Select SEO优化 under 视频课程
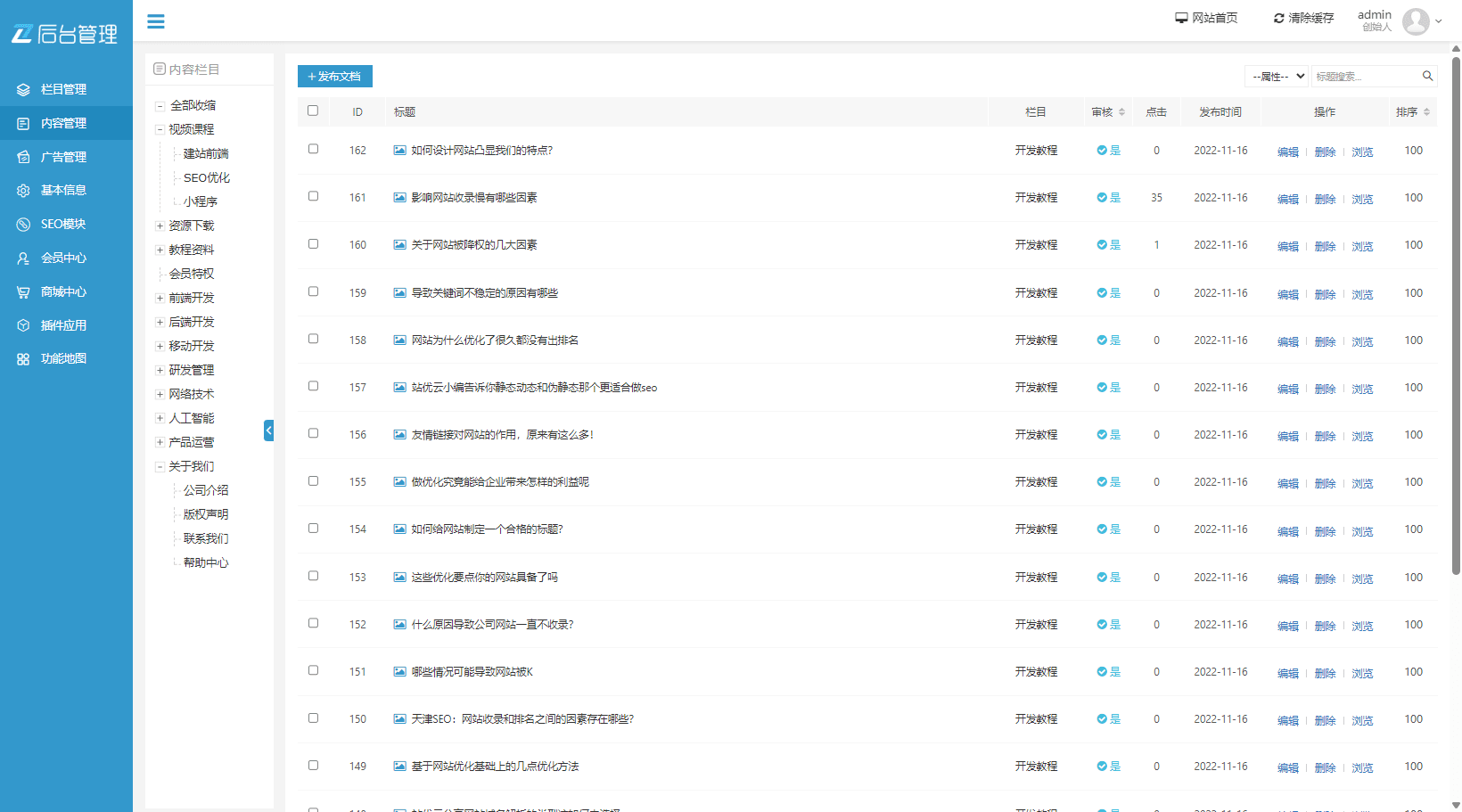Image resolution: width=1462 pixels, height=812 pixels. 205,177
